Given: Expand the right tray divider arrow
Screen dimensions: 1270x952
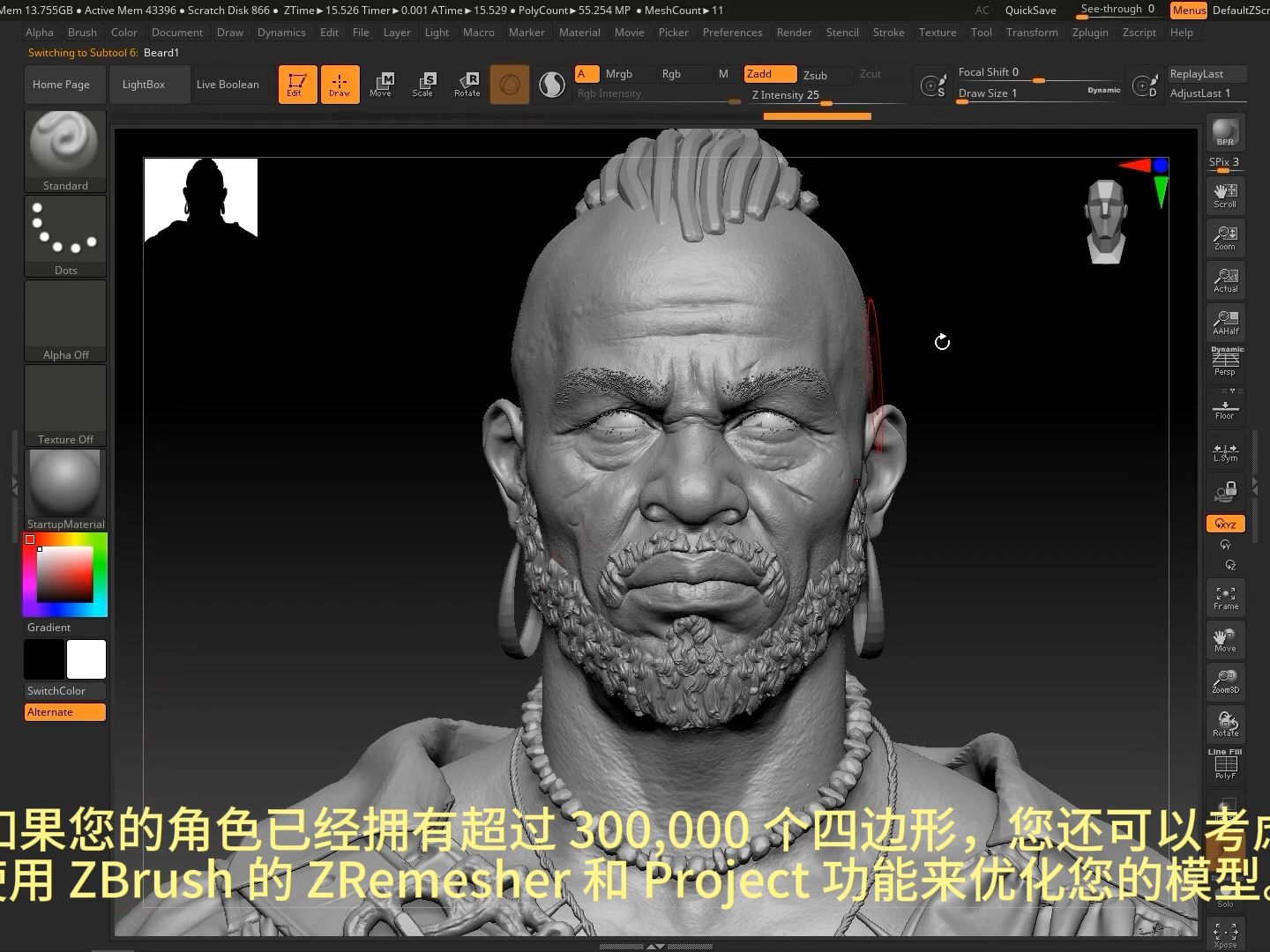Looking at the screenshot, I should (1255, 484).
